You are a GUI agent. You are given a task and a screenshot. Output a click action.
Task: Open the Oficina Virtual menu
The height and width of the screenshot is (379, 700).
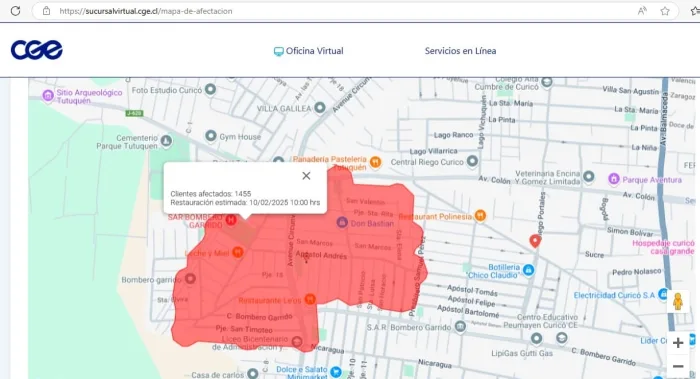(308, 51)
